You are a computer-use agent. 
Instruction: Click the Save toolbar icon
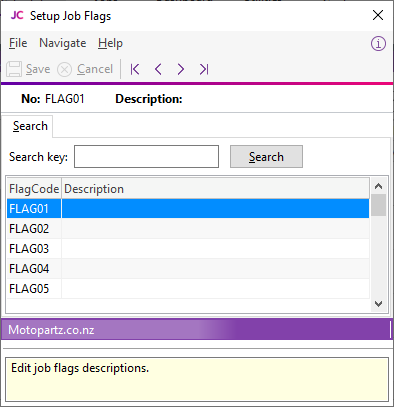point(14,69)
